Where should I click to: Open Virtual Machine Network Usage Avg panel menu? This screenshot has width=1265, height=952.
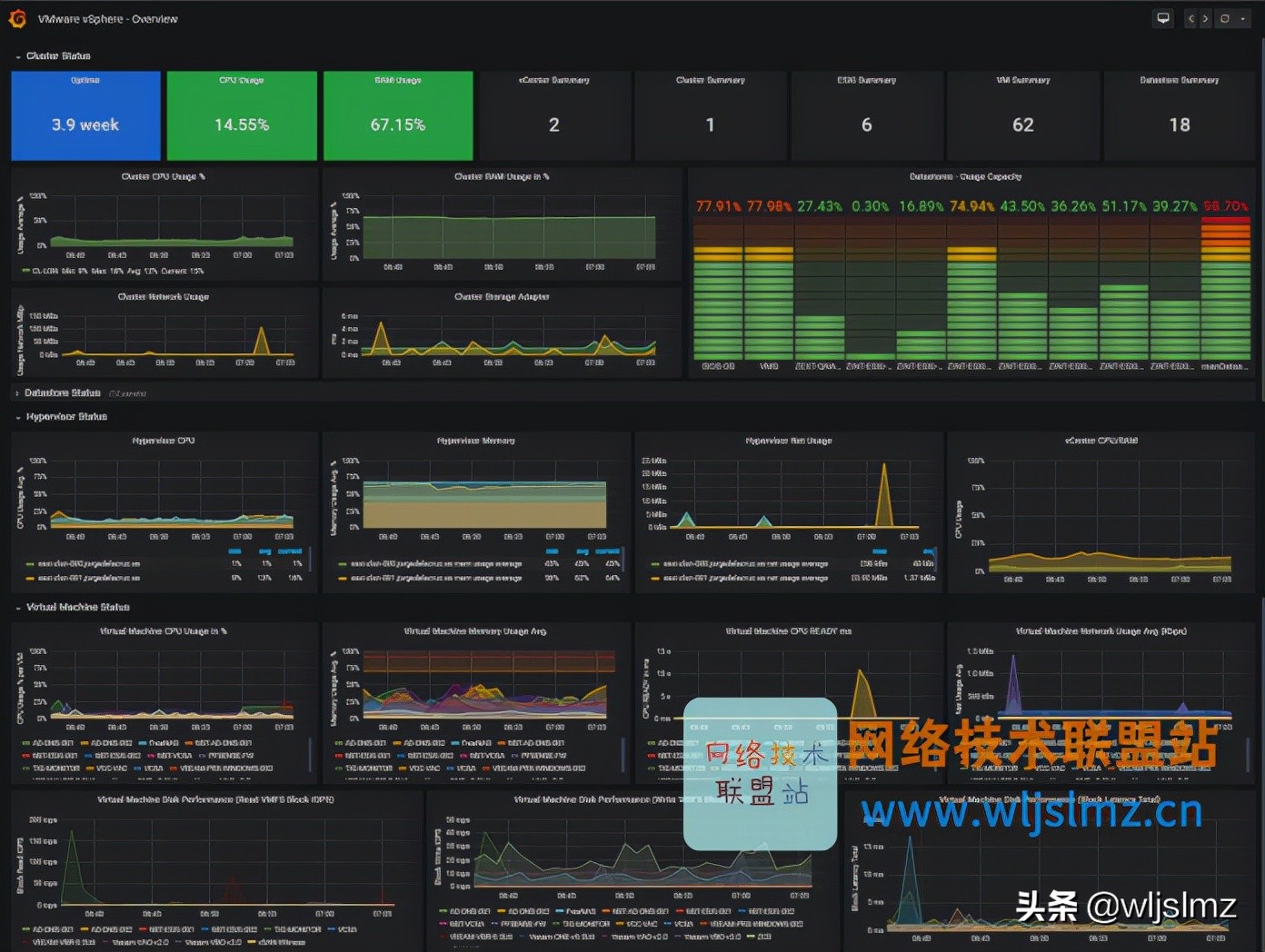point(1101,630)
